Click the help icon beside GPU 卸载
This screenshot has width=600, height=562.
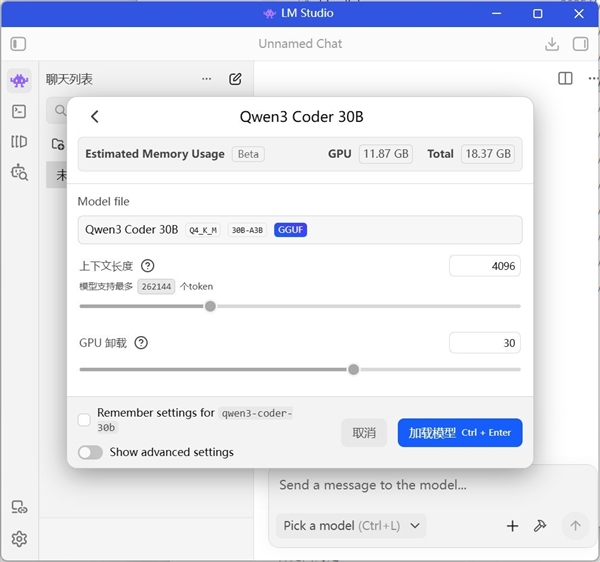[x=141, y=343]
